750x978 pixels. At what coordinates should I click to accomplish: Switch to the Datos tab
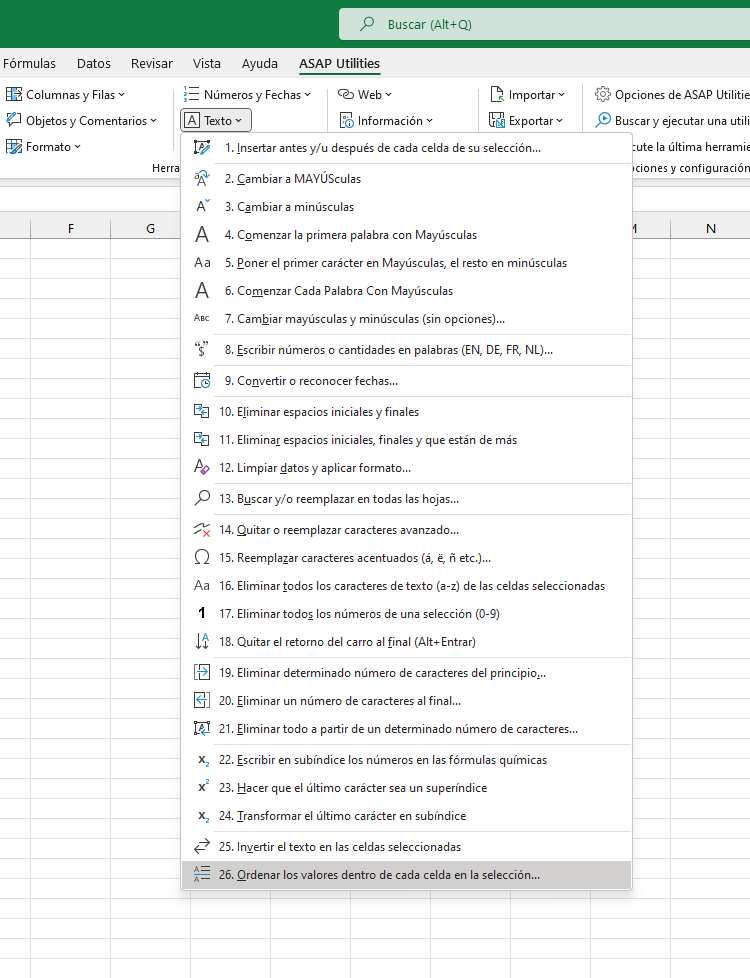click(94, 64)
